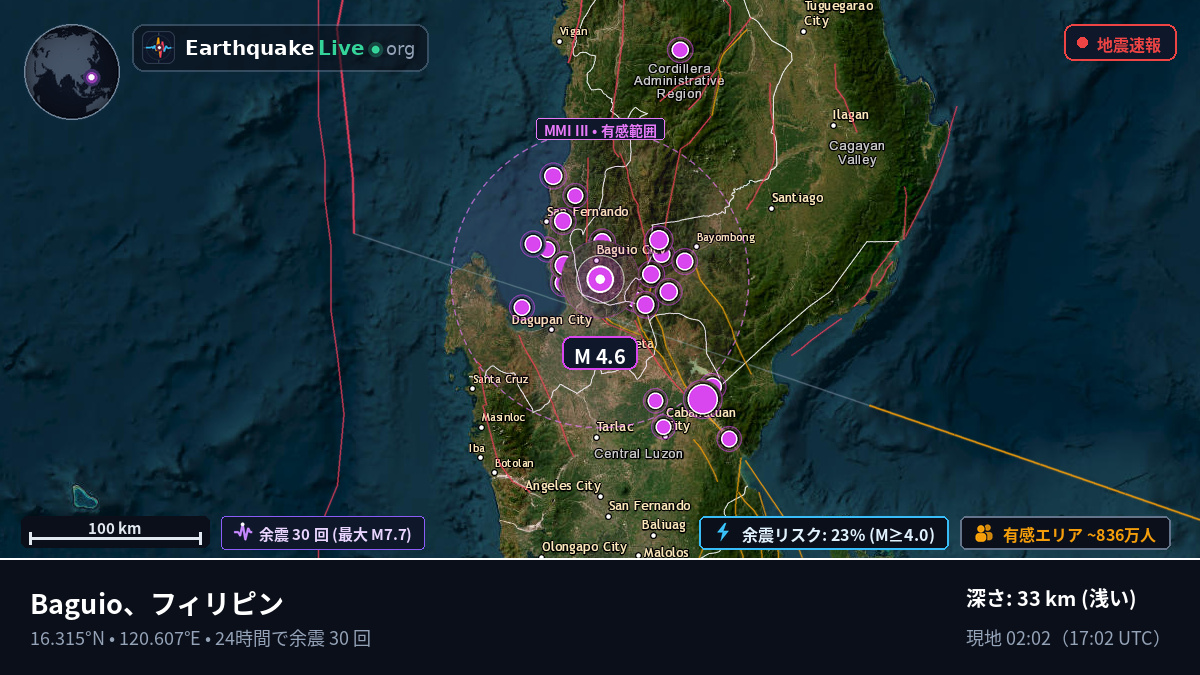Click the Central Luzon region label

638,453
